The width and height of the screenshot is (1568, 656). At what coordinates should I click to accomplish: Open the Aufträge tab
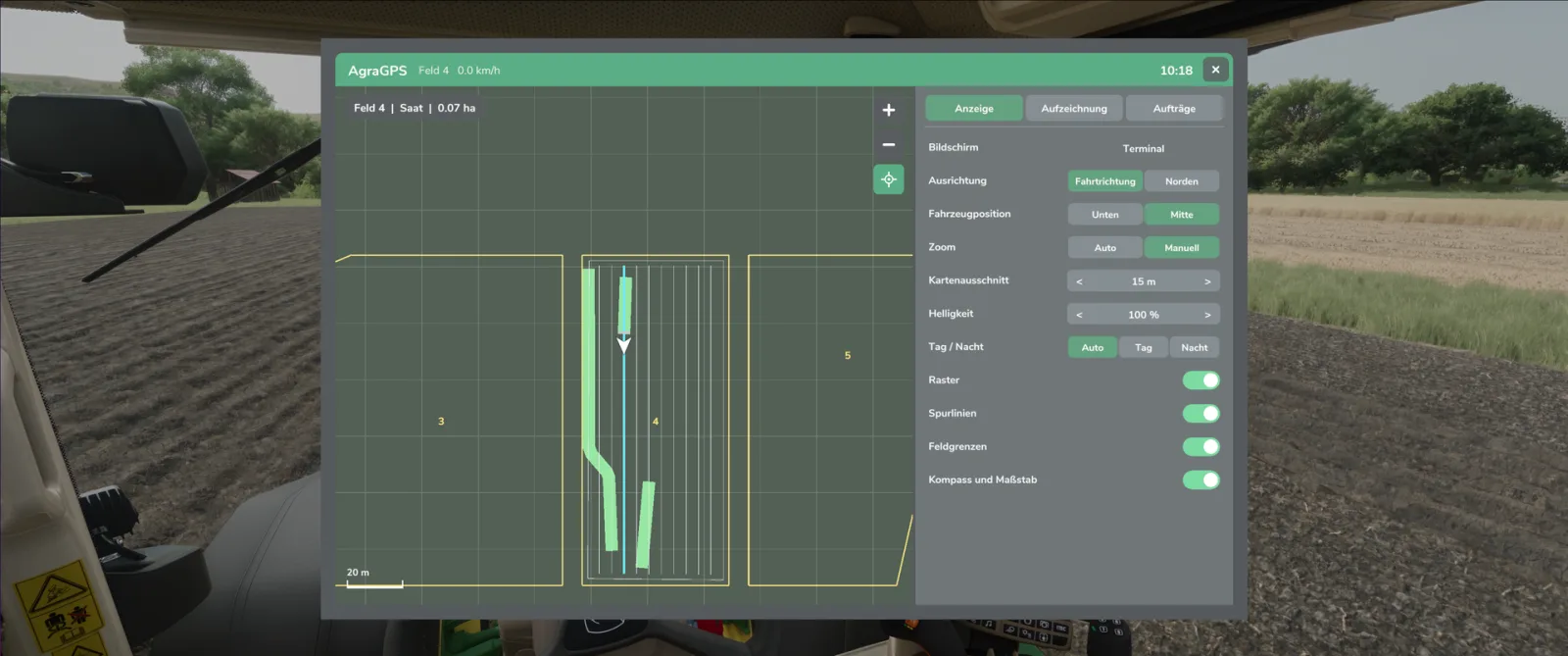1174,109
